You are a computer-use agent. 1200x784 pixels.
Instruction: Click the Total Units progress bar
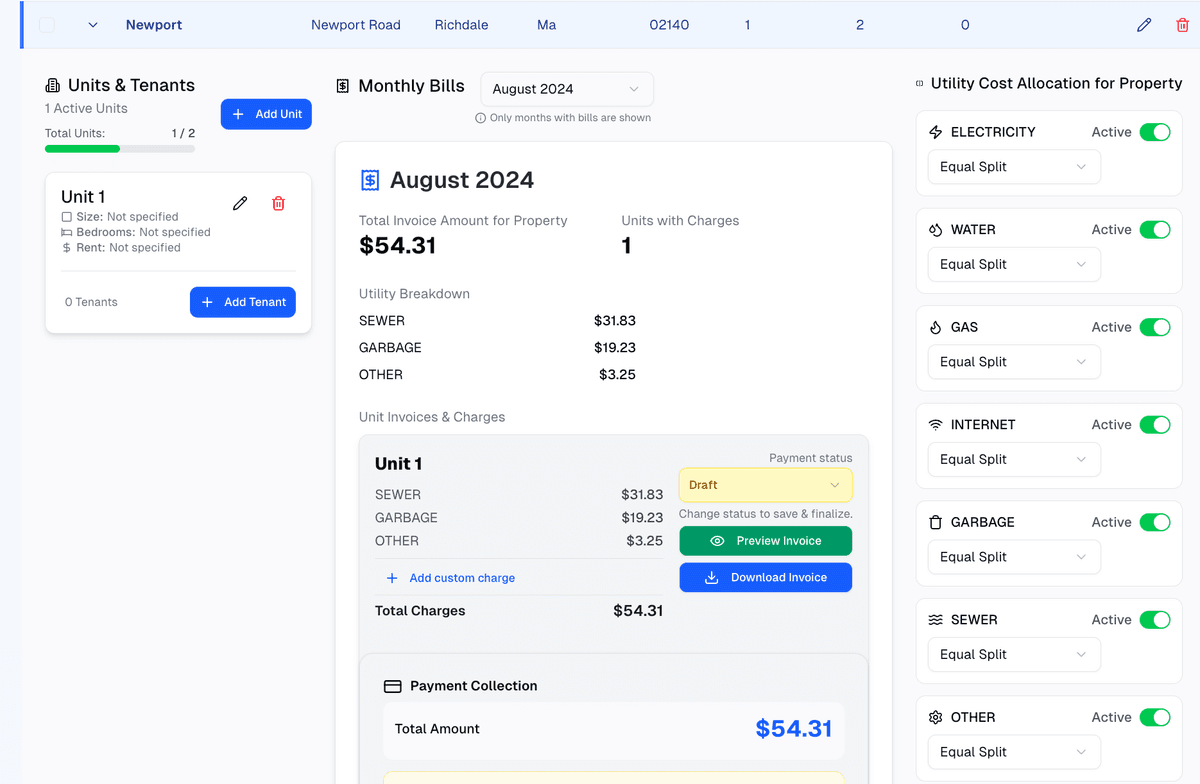point(120,149)
